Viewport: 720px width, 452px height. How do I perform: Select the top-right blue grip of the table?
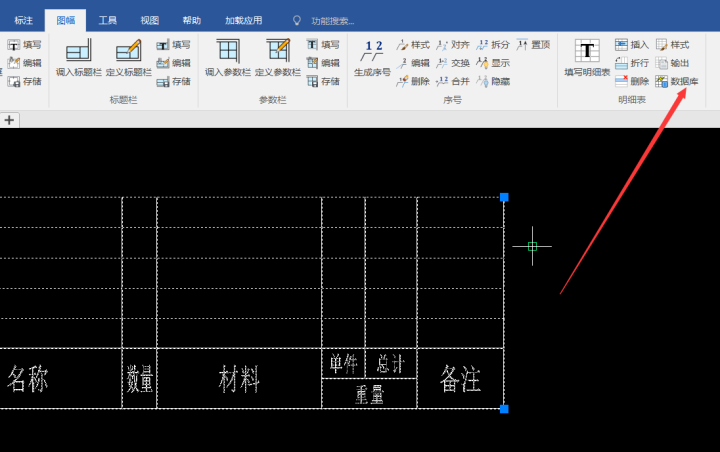[x=504, y=197]
